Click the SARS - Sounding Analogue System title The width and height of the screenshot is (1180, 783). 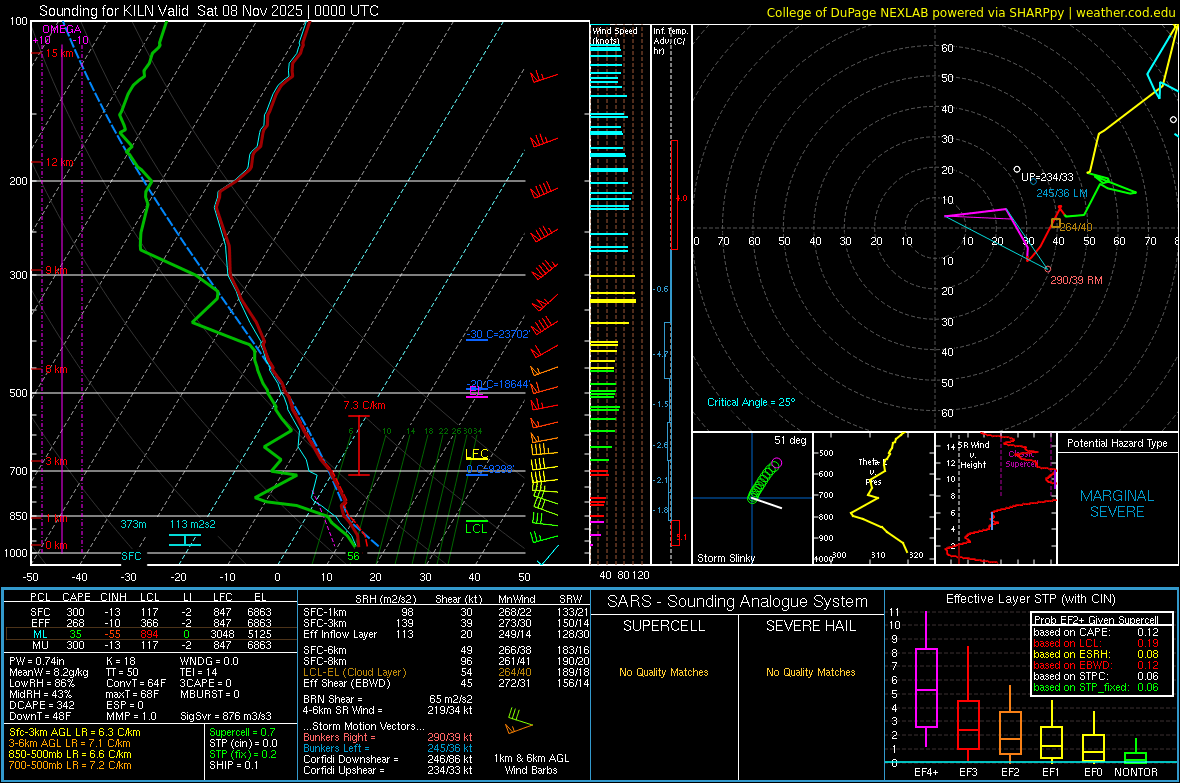[737, 602]
